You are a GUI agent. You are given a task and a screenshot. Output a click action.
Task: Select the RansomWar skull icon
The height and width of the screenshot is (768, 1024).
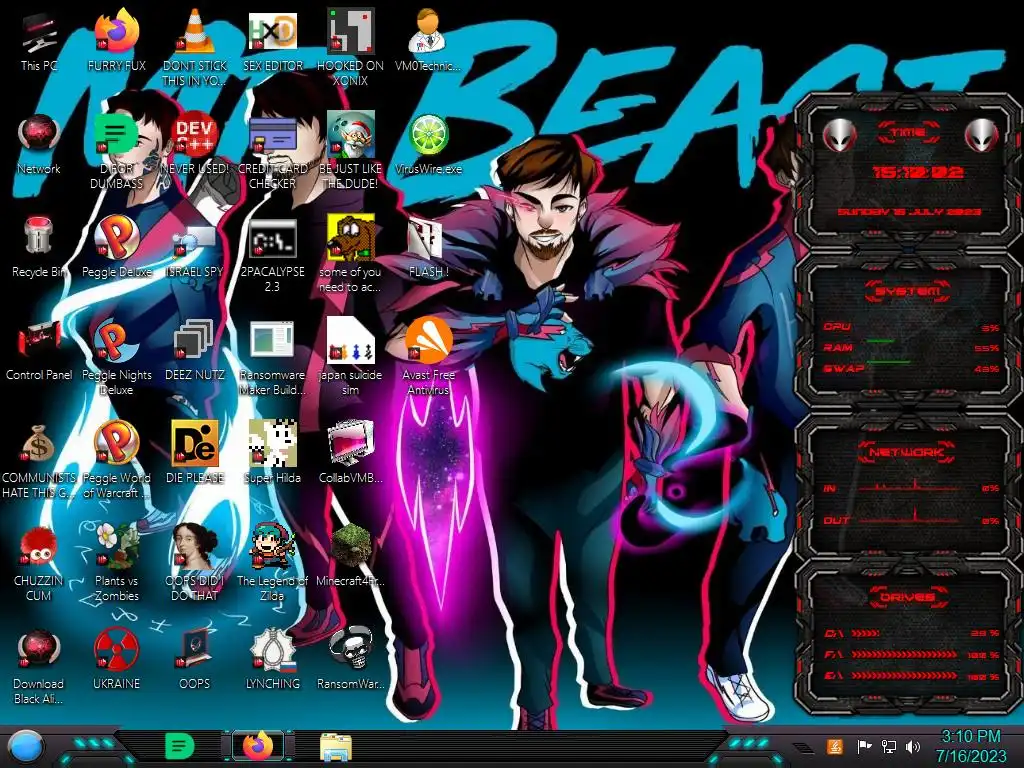[x=350, y=650]
